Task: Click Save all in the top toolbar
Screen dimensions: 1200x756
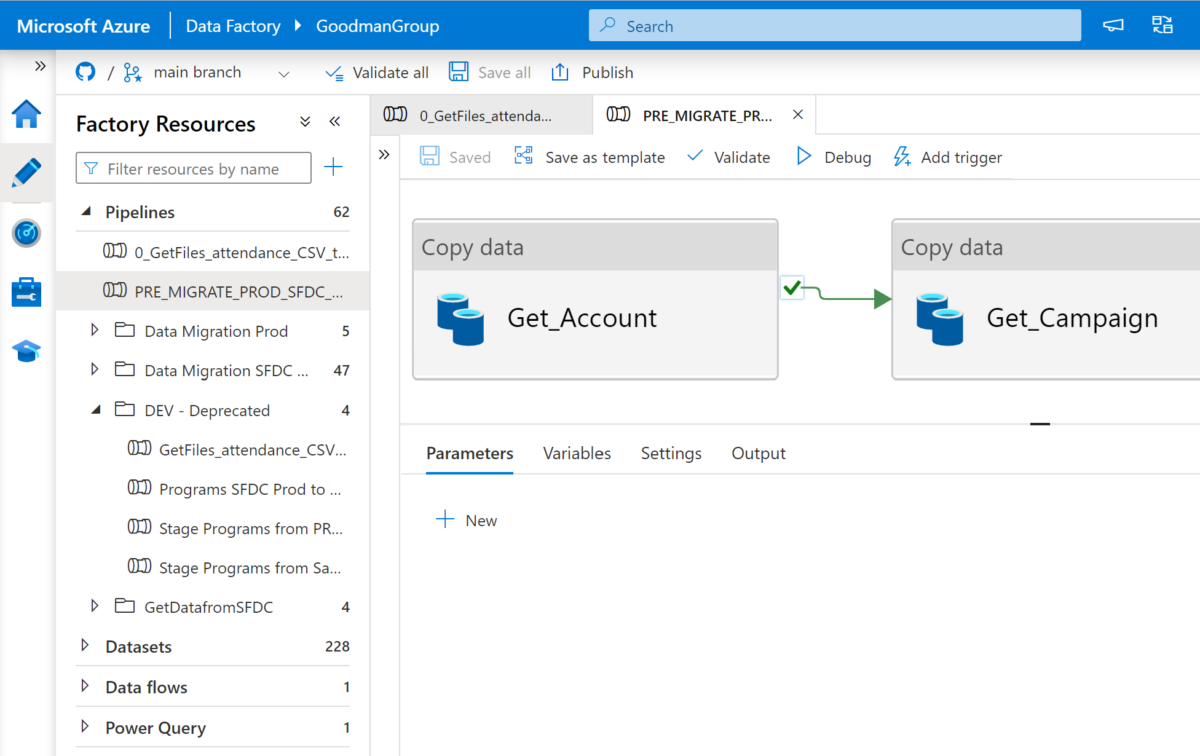Action: pos(488,72)
